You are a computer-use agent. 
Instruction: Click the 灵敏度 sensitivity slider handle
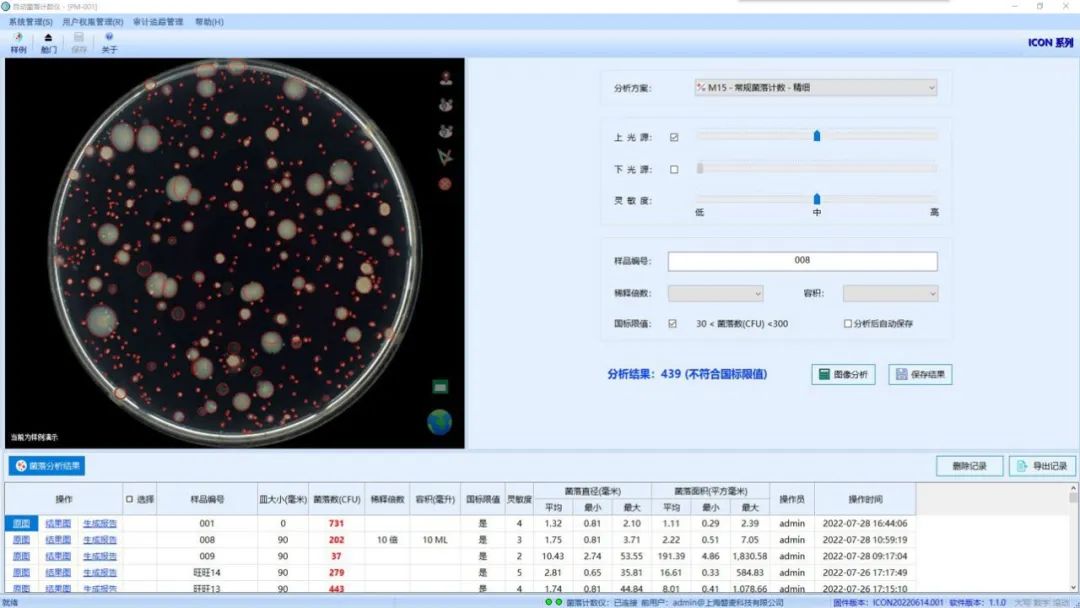(x=817, y=199)
